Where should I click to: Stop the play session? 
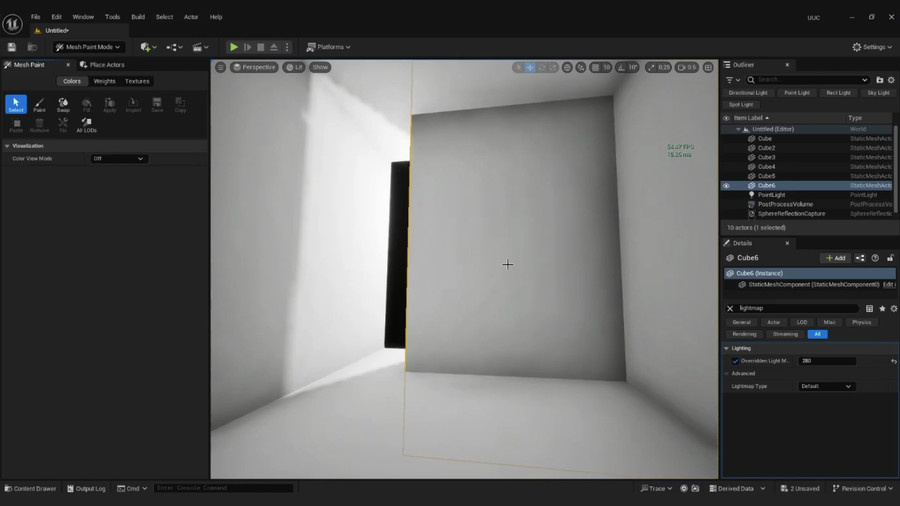click(x=261, y=47)
